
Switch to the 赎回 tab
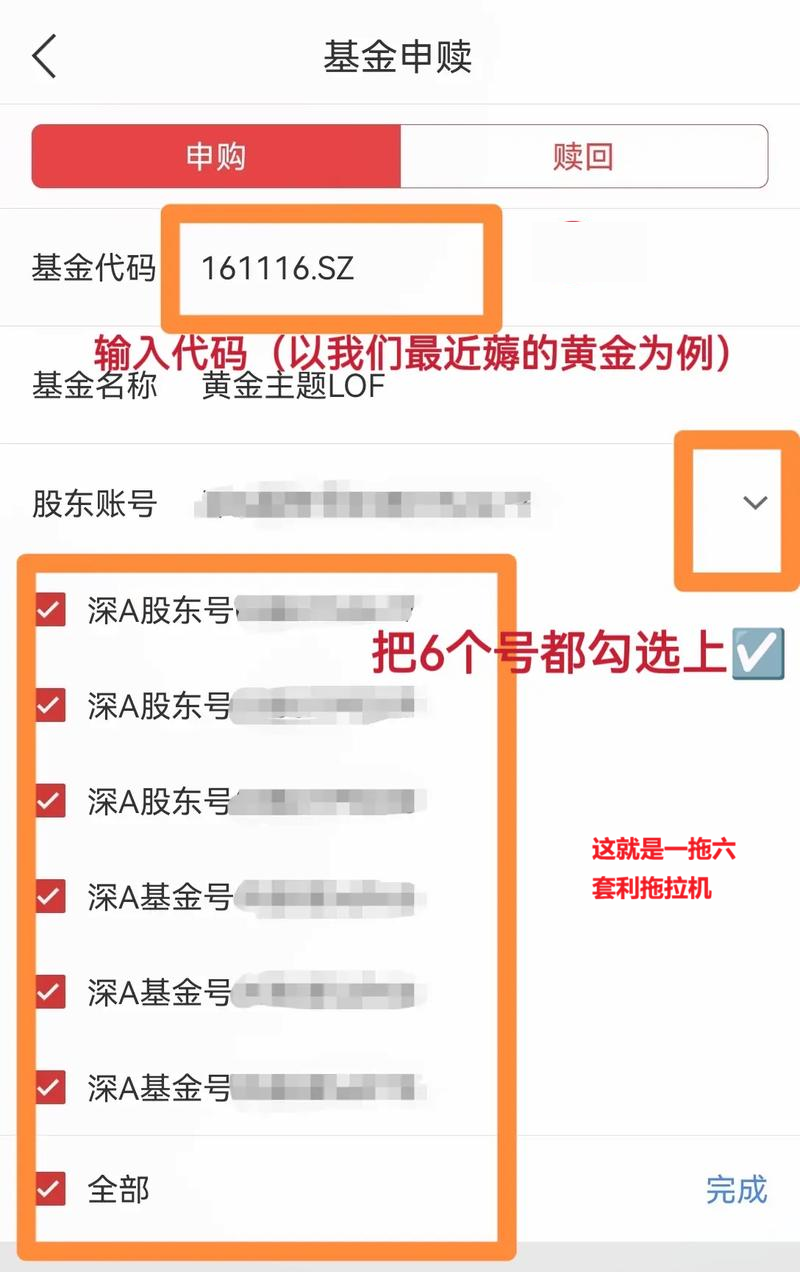[x=584, y=156]
